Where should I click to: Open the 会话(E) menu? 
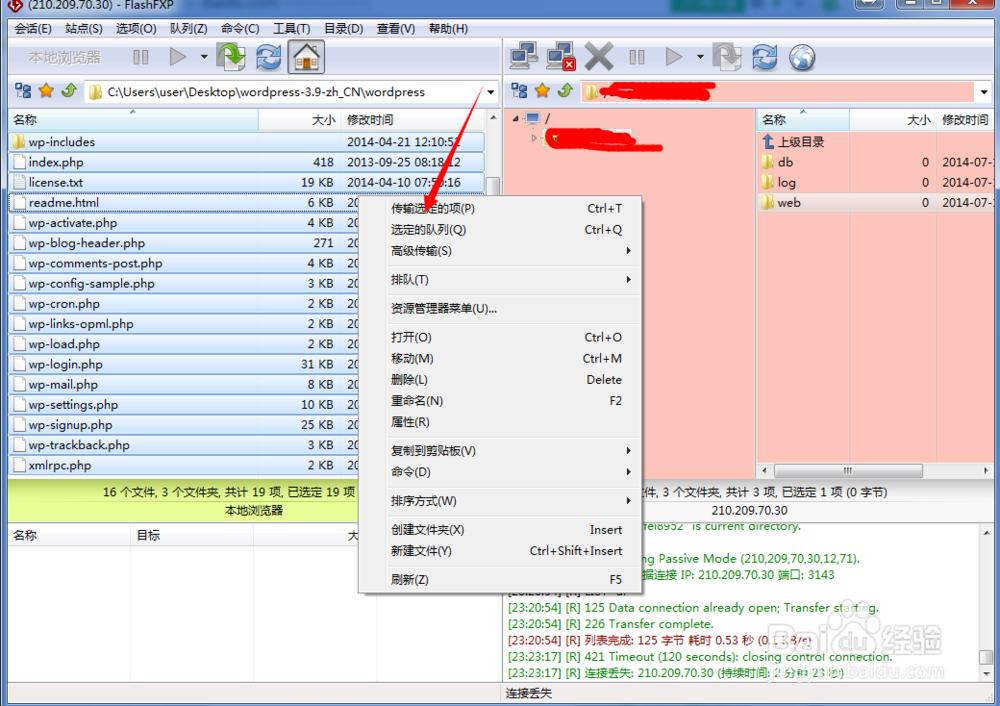pos(33,29)
